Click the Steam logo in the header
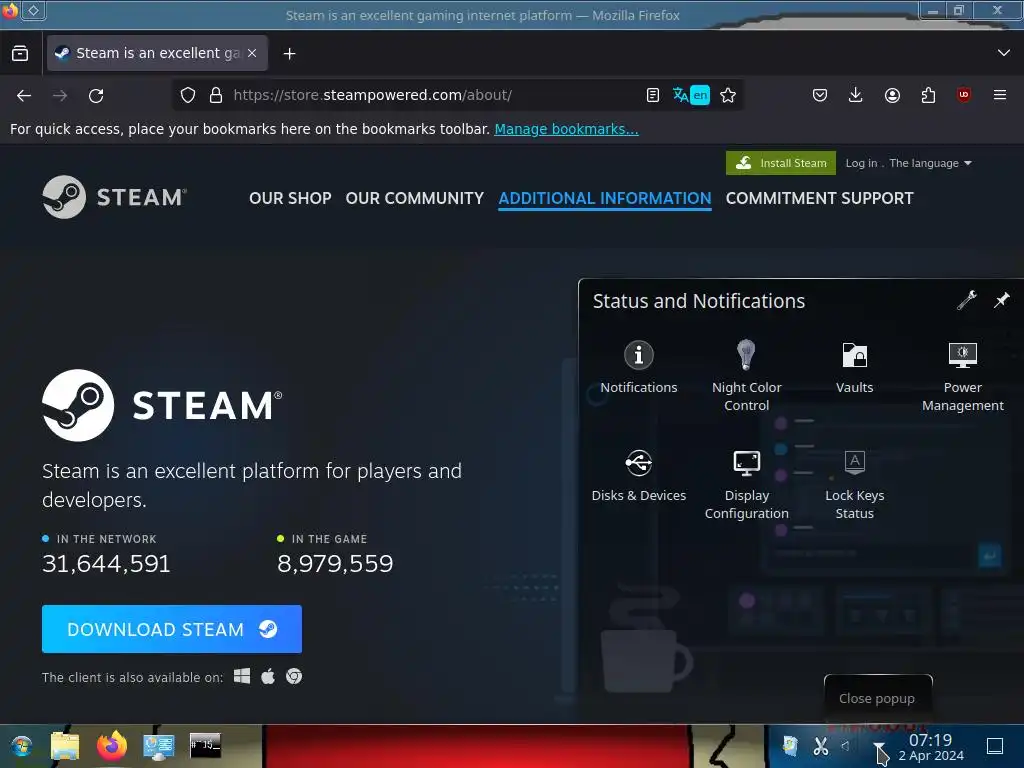1024x768 pixels. point(114,197)
